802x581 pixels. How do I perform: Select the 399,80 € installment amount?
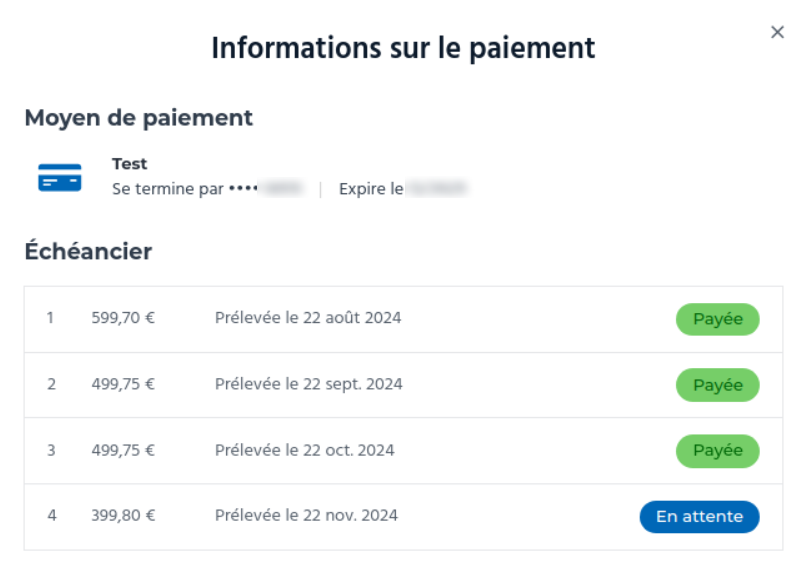[x=123, y=516]
